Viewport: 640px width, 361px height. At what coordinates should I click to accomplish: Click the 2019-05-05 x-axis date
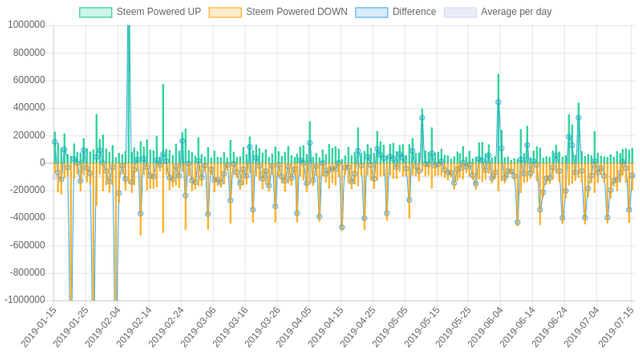390,327
